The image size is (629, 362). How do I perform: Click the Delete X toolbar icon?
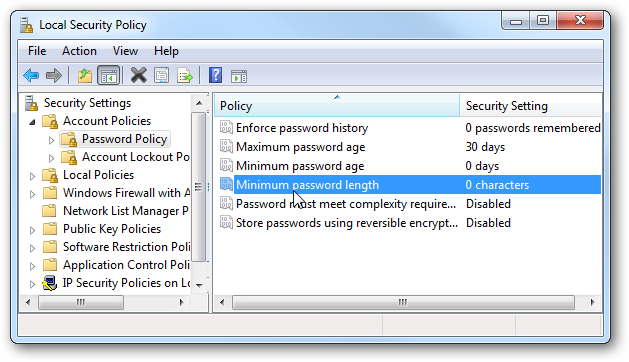(138, 75)
